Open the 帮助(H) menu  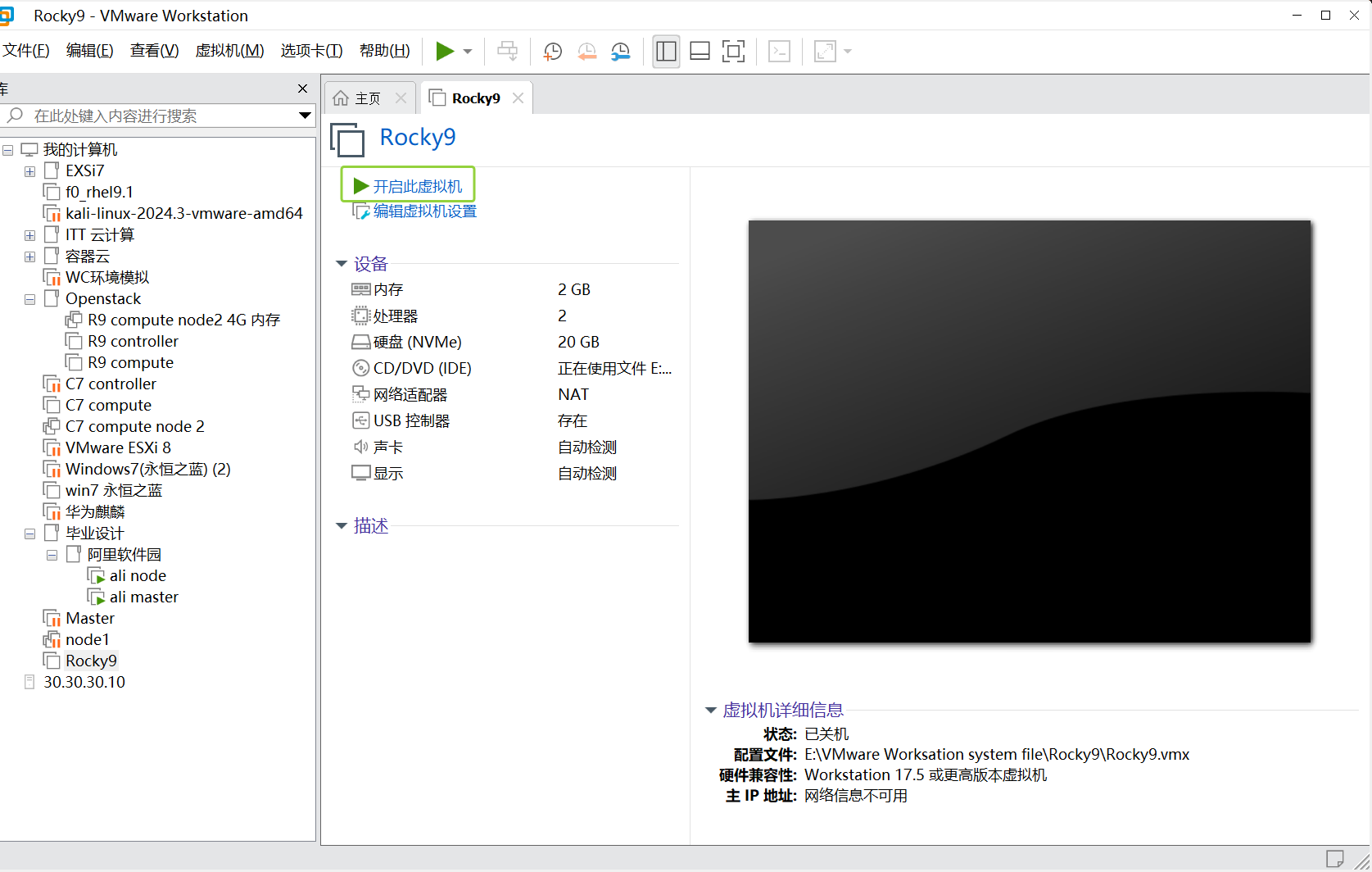coord(384,51)
